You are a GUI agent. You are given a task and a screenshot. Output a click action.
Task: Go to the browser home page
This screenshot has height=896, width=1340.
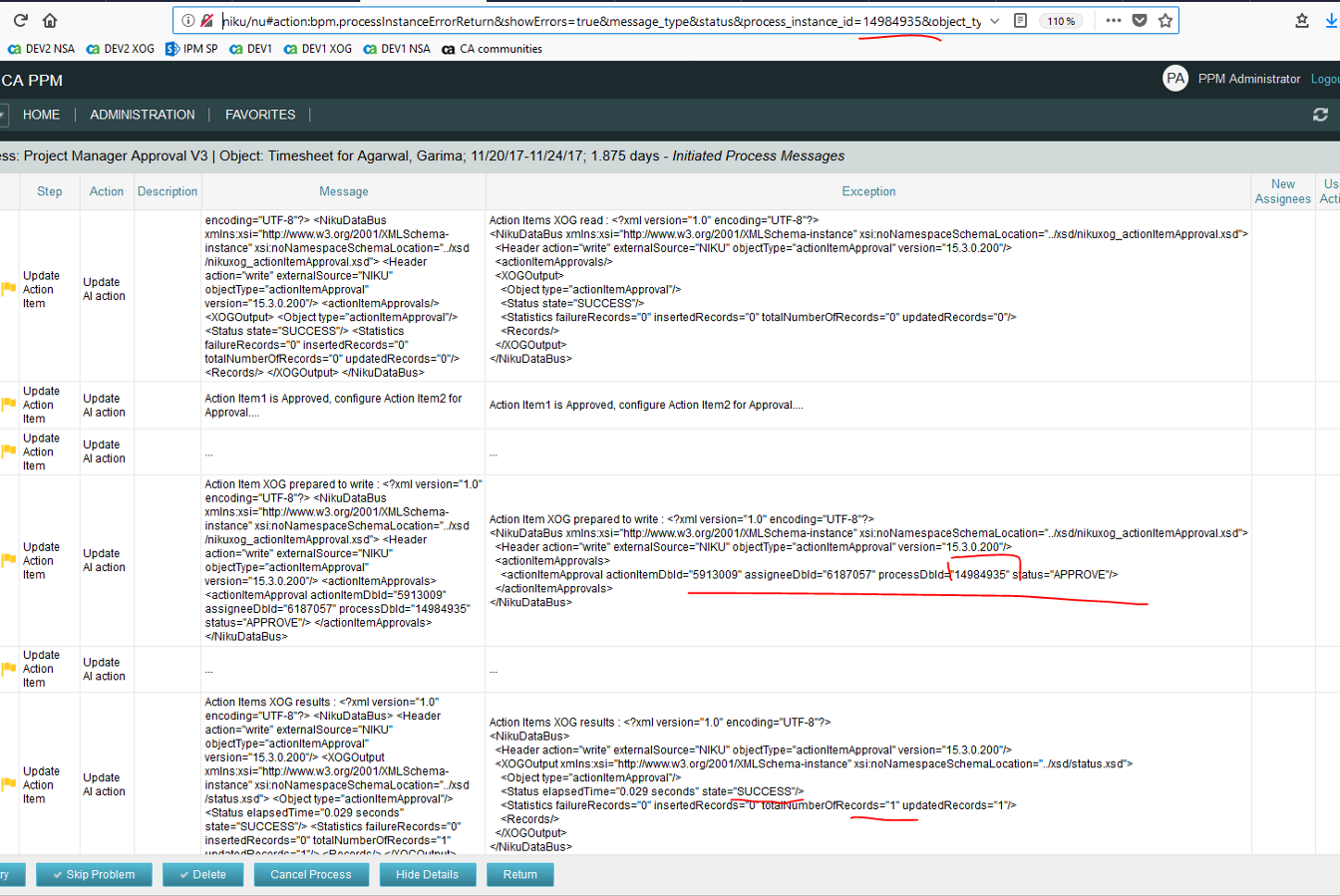point(50,20)
